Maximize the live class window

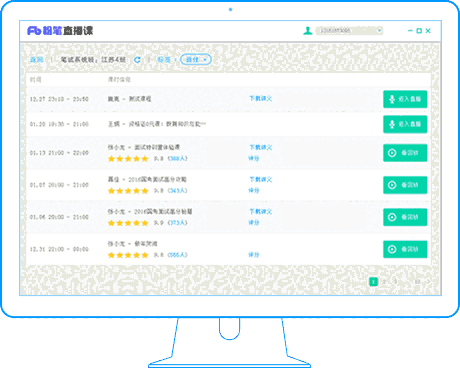[x=419, y=31]
